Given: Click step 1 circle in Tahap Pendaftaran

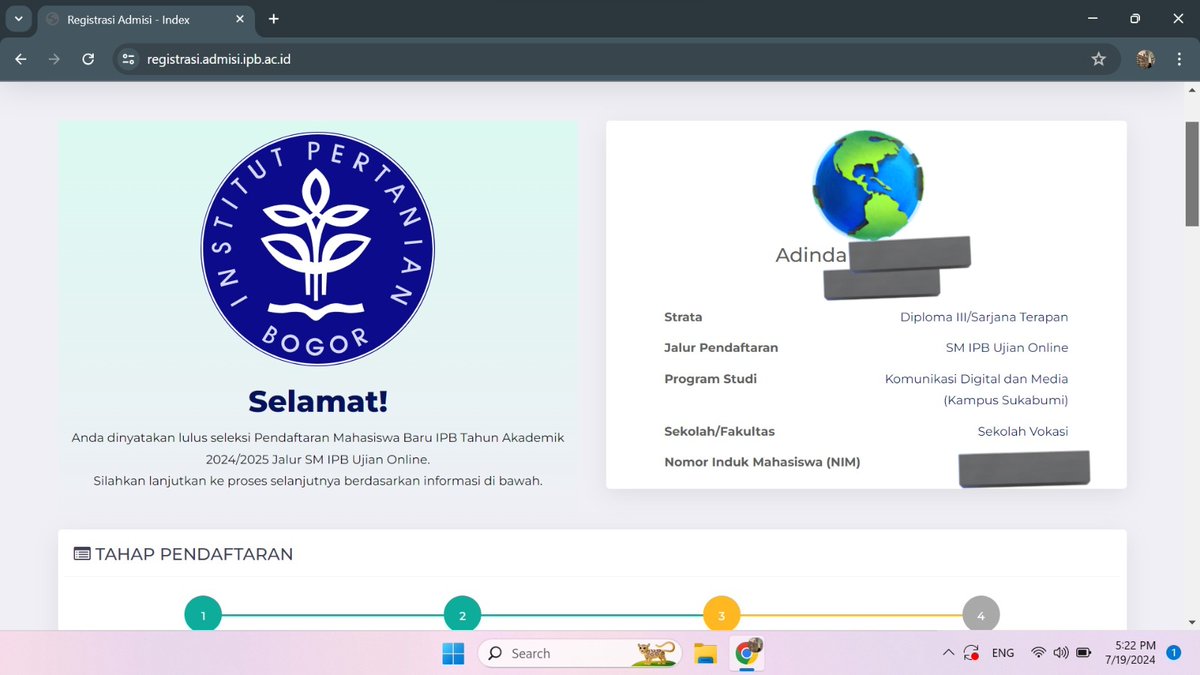Looking at the screenshot, I should (x=203, y=615).
